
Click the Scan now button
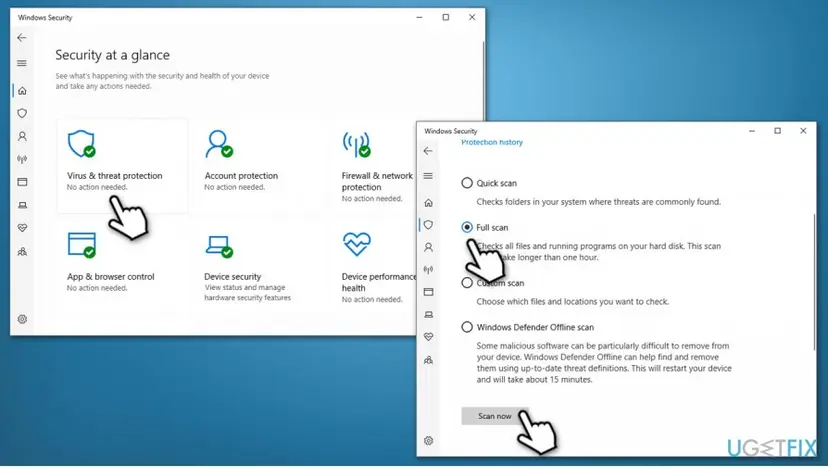495,416
